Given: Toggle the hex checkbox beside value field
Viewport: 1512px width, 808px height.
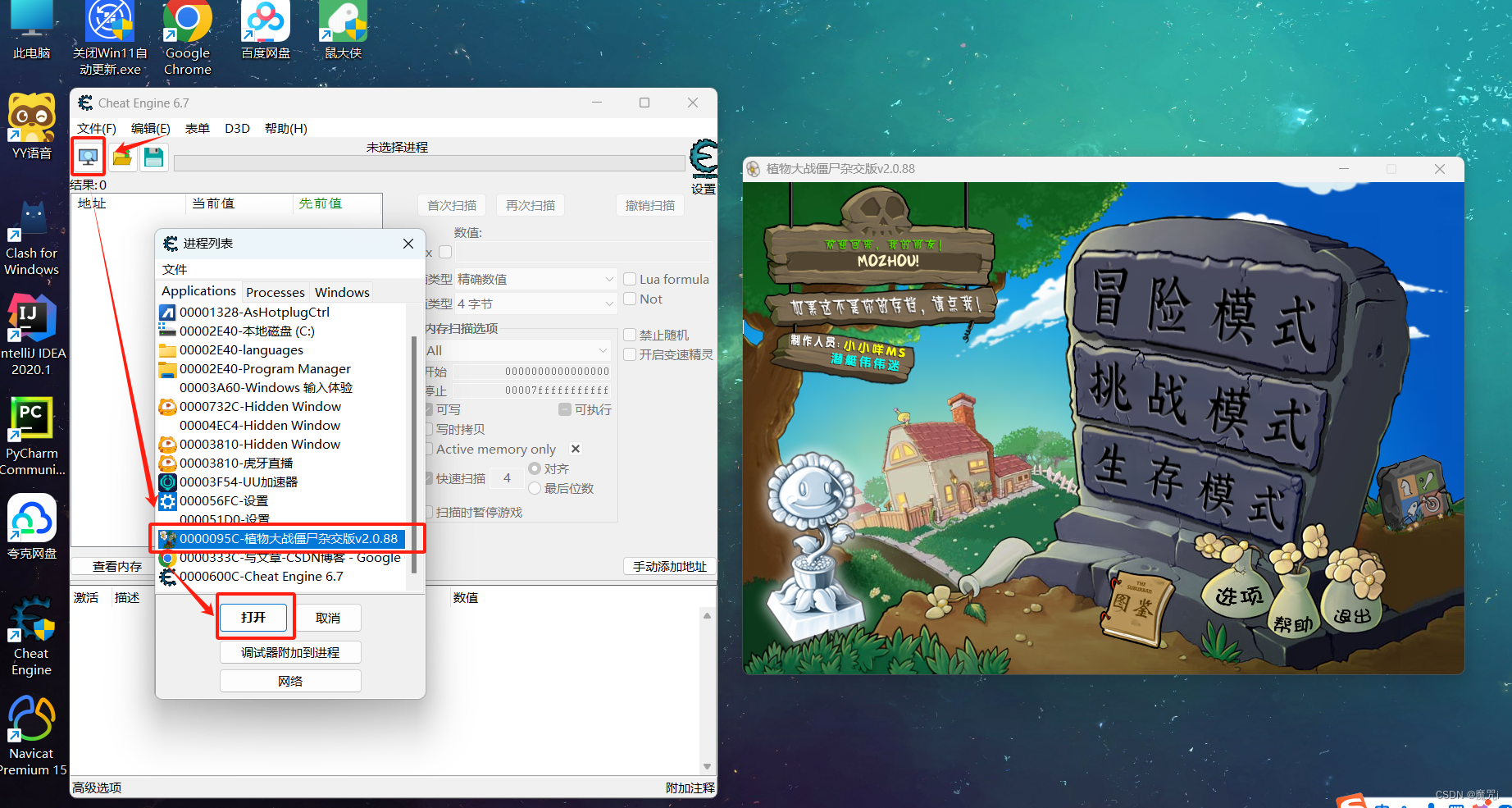Looking at the screenshot, I should (x=445, y=252).
